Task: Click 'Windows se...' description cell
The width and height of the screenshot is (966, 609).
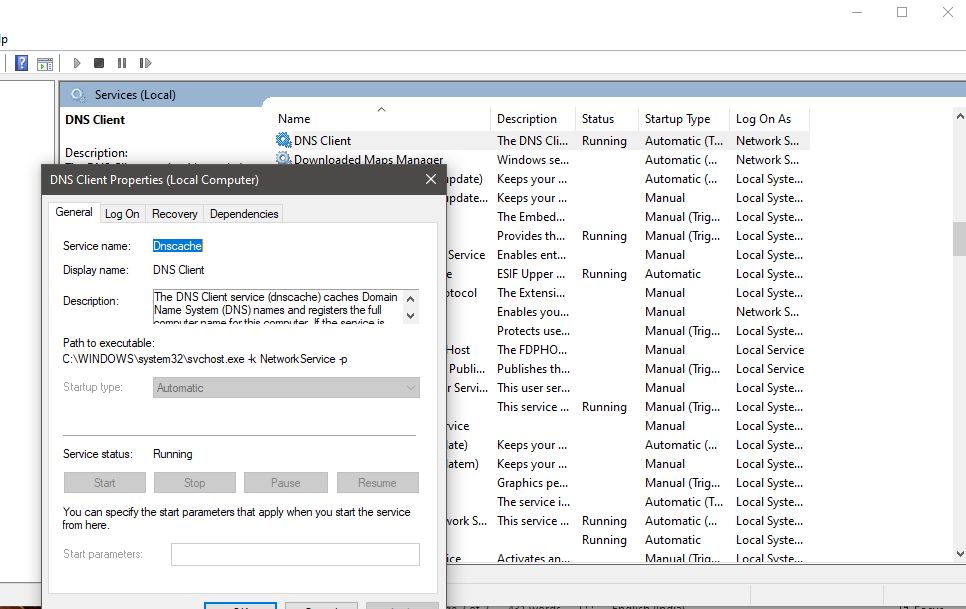Action: point(533,159)
